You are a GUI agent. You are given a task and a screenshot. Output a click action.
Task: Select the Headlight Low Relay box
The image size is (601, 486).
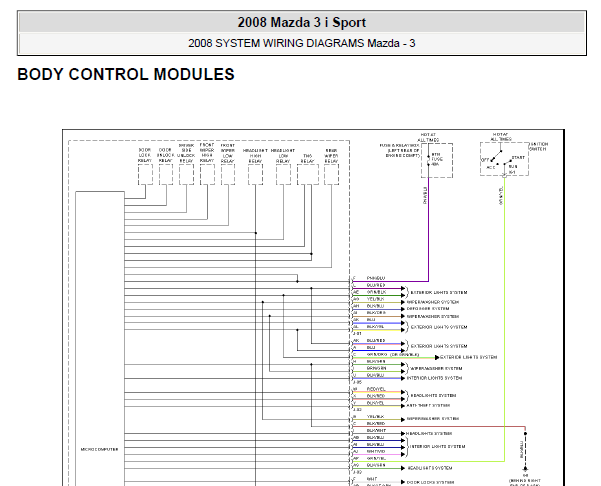pos(283,174)
